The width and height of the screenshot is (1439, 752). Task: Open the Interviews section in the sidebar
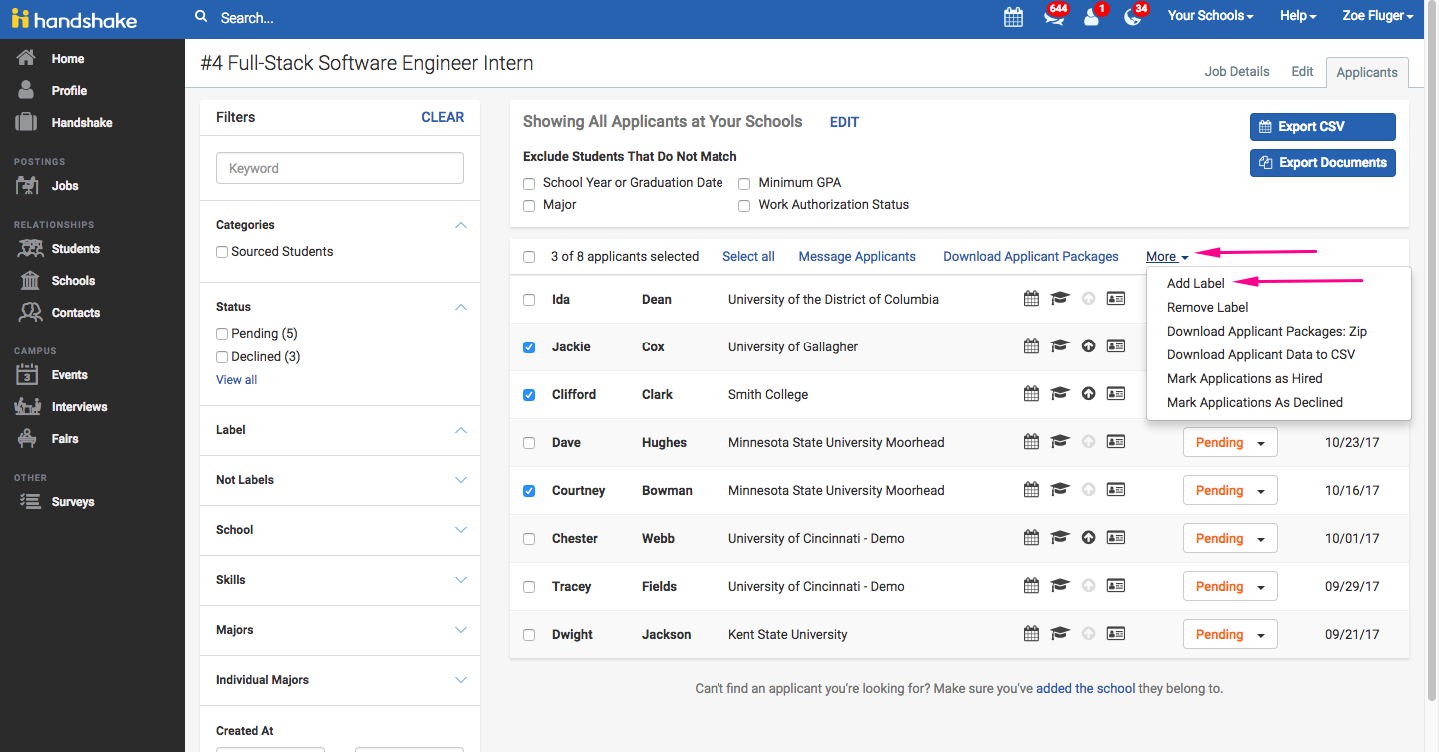[78, 406]
